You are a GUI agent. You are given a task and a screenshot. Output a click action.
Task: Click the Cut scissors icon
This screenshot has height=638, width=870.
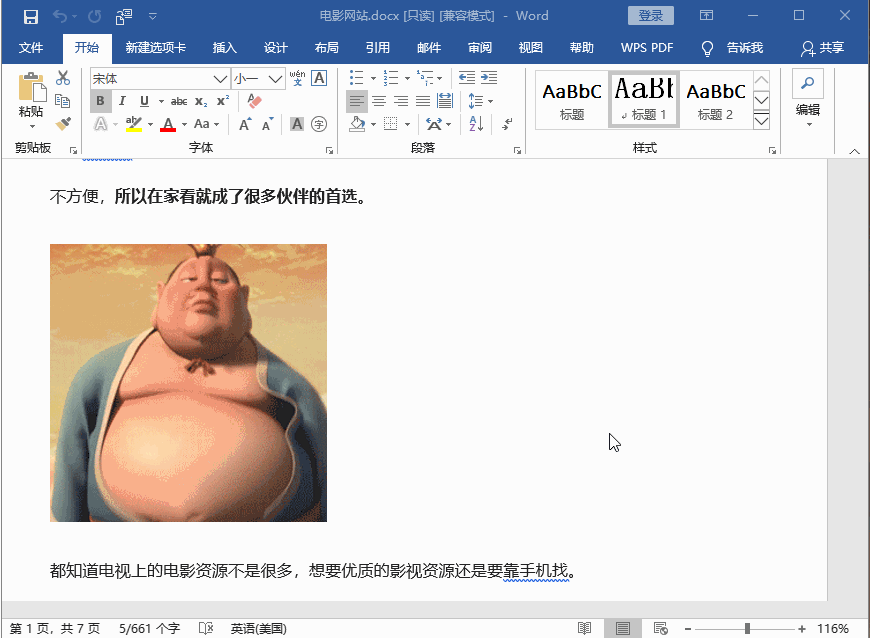(x=63, y=78)
